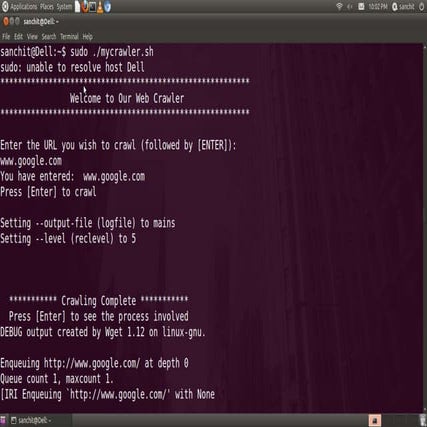The width and height of the screenshot is (427, 427).
Task: Open the terminal Edit menu
Action: (18, 37)
